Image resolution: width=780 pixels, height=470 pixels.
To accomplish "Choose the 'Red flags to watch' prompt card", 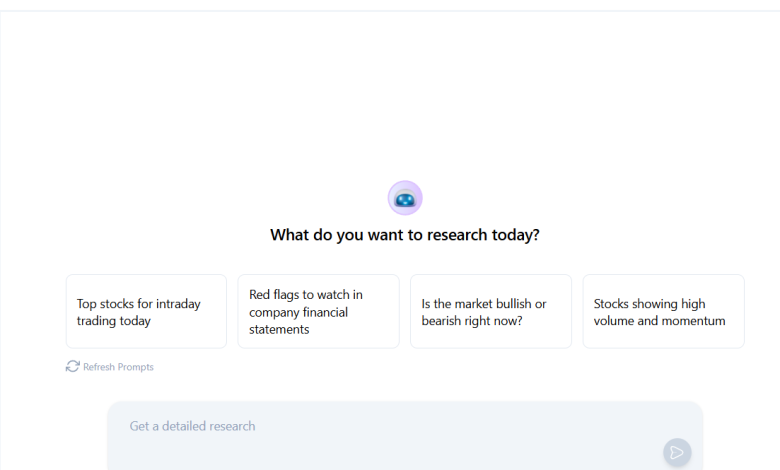I will [x=318, y=311].
